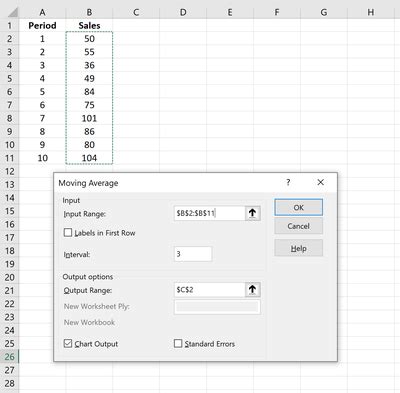Click the Select All corner triangle
The width and height of the screenshot is (400, 393).
[12, 13]
